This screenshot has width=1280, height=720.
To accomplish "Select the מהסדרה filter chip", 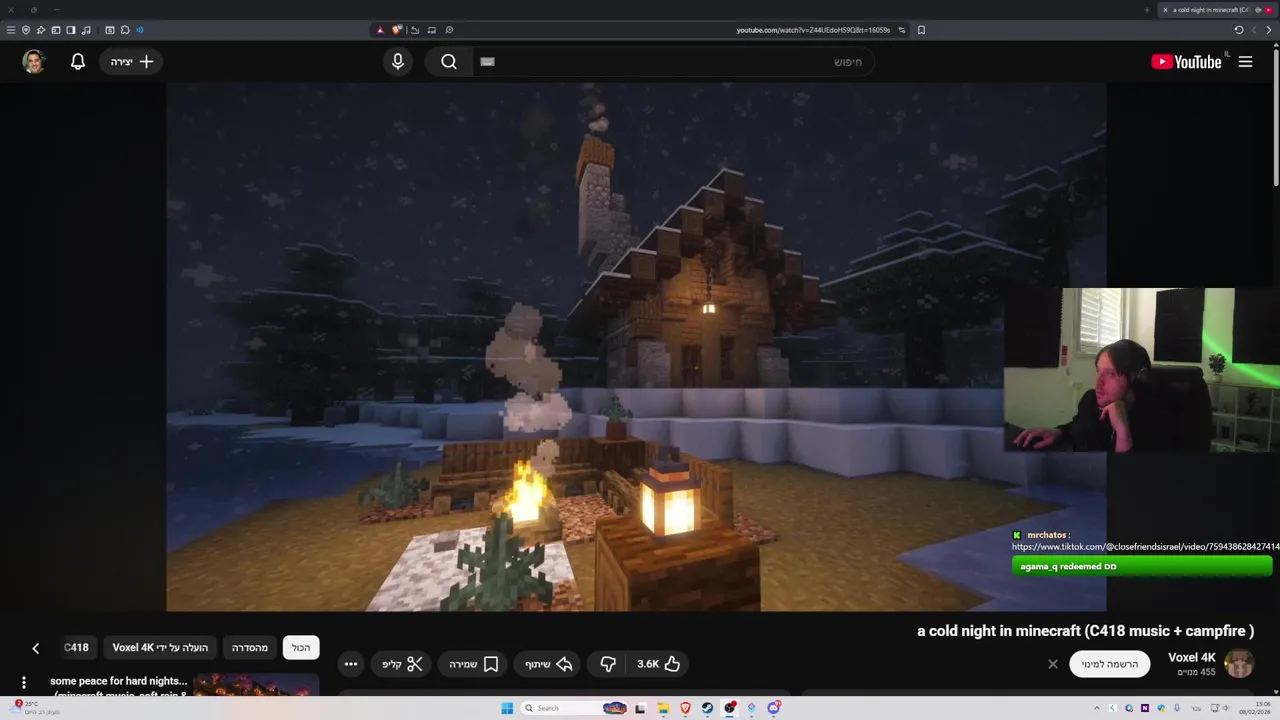I will (x=250, y=648).
